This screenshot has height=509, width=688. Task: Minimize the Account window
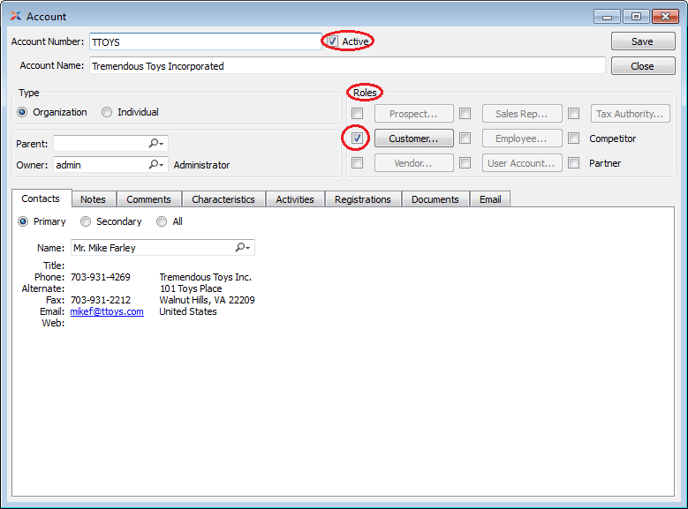(x=607, y=16)
